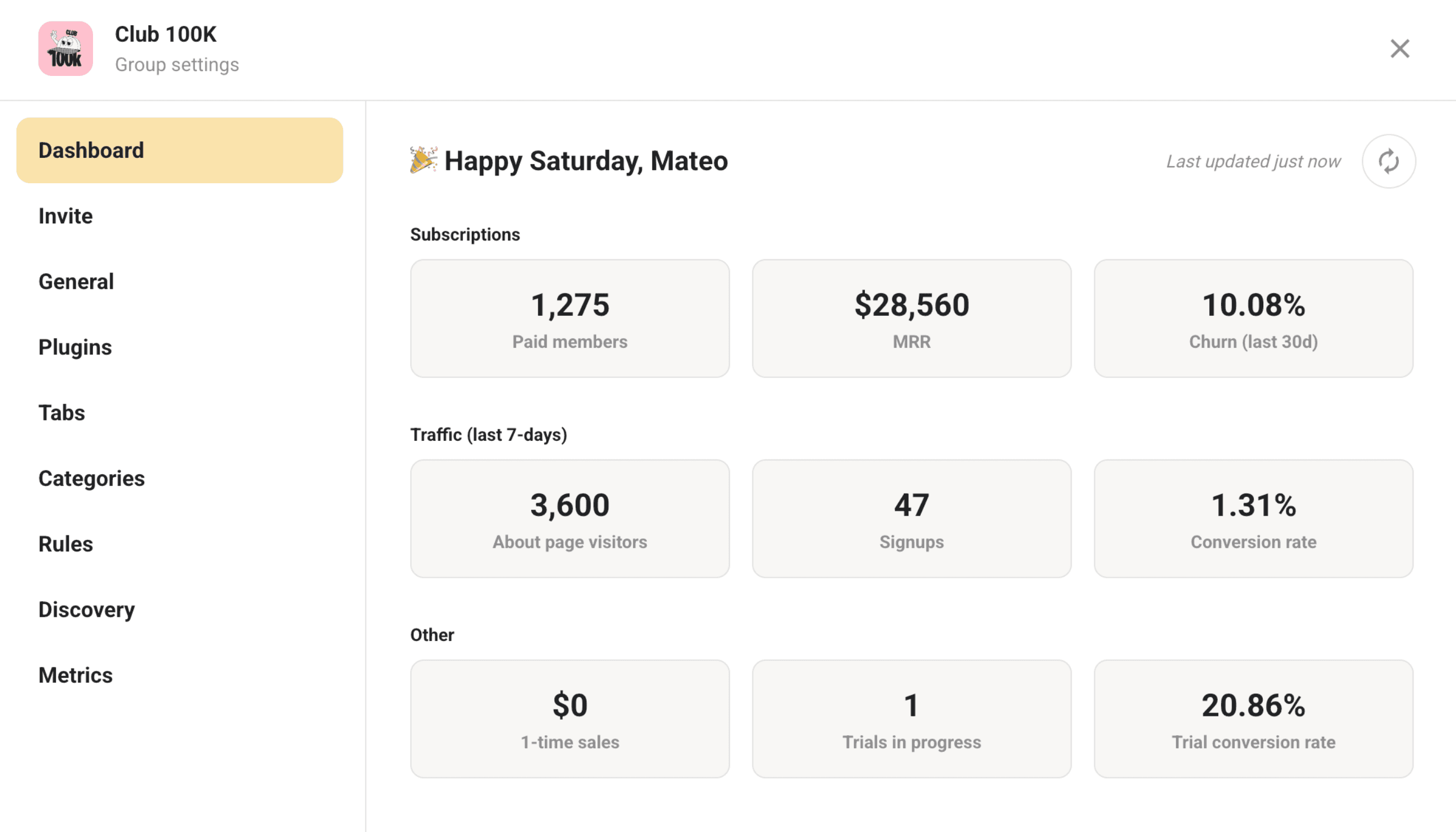Select the Dashboard menu item

(179, 150)
